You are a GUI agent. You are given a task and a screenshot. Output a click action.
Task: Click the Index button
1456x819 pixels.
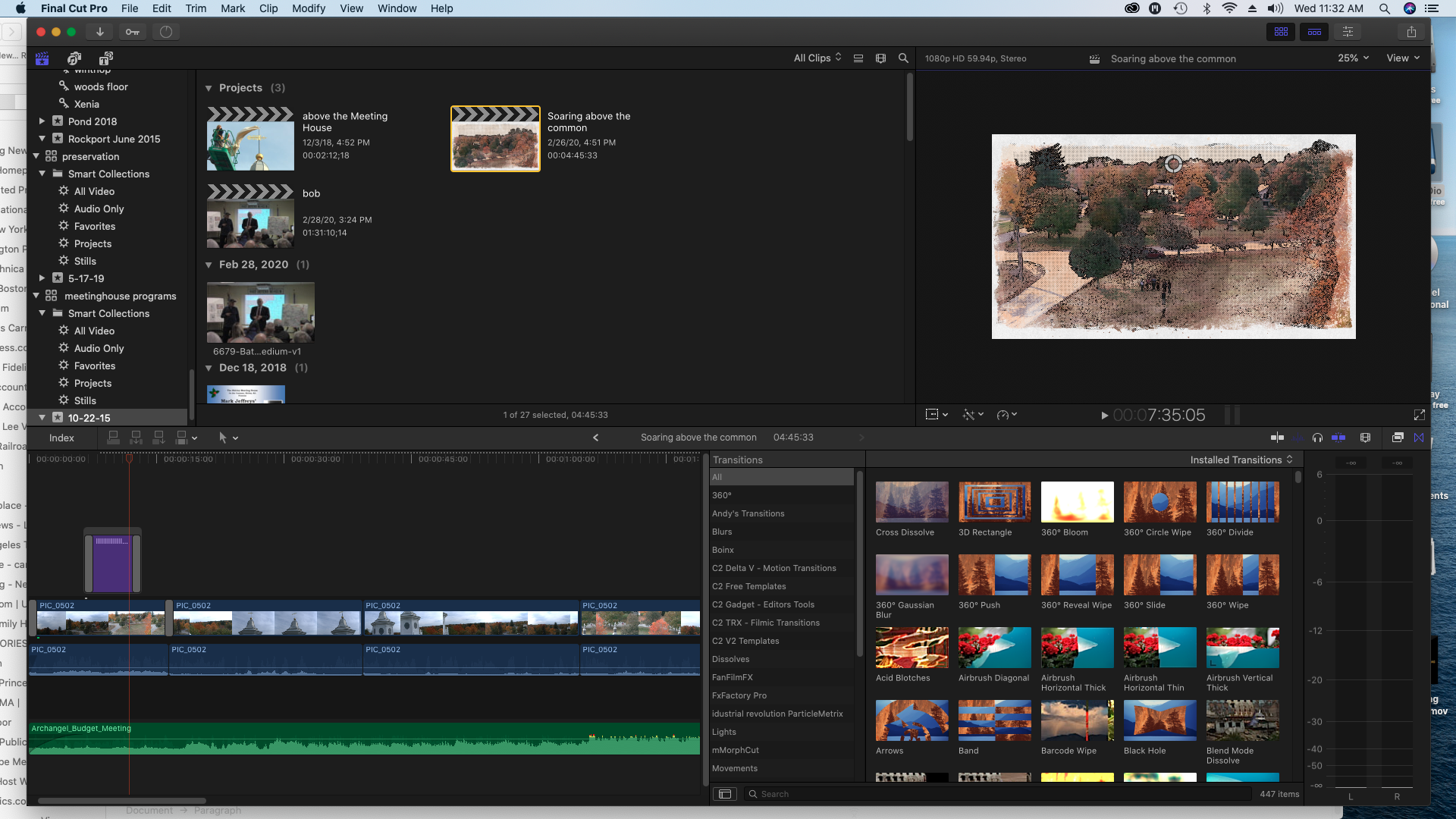61,438
